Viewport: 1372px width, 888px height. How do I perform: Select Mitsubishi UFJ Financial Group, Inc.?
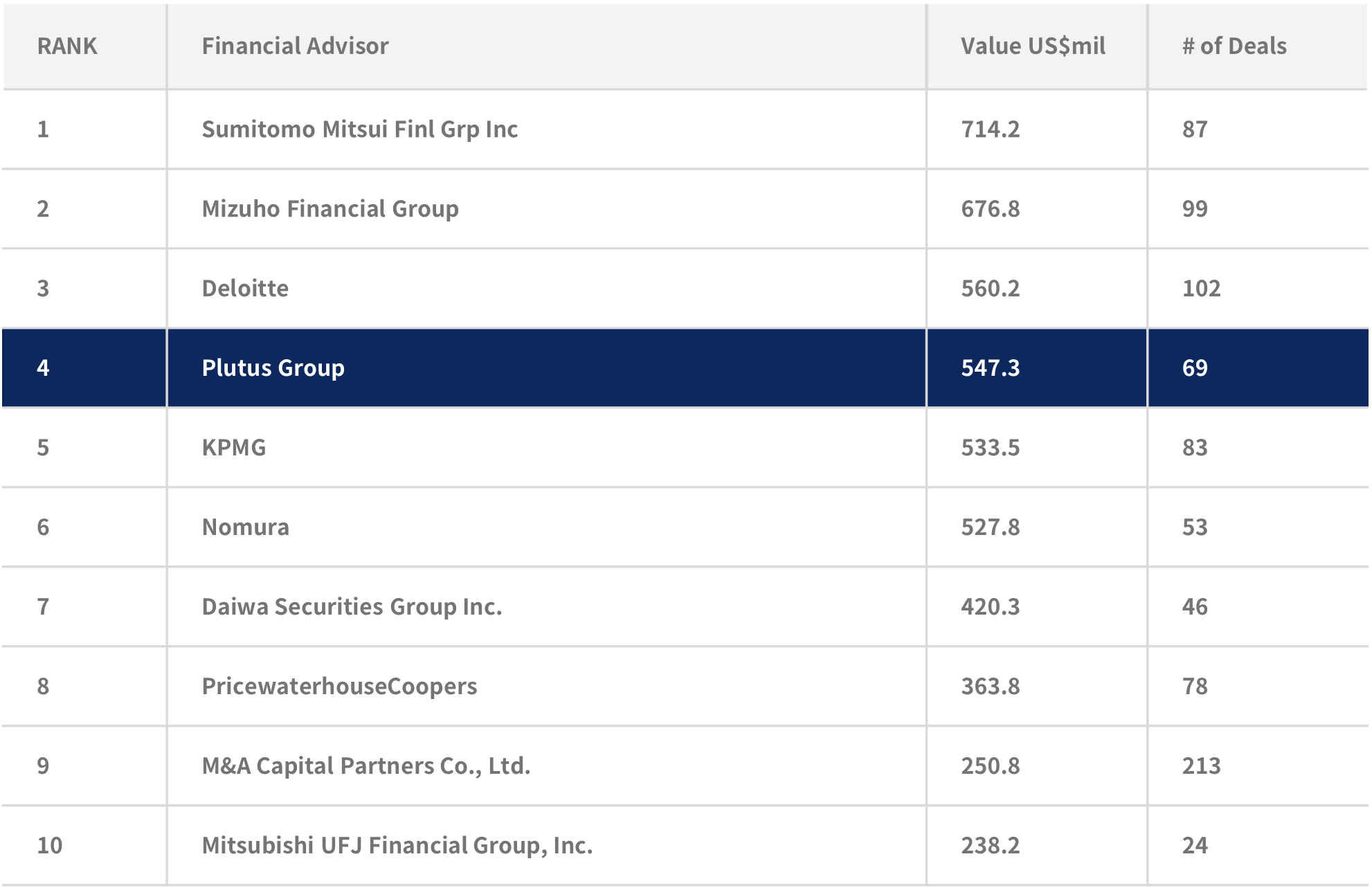tap(397, 846)
